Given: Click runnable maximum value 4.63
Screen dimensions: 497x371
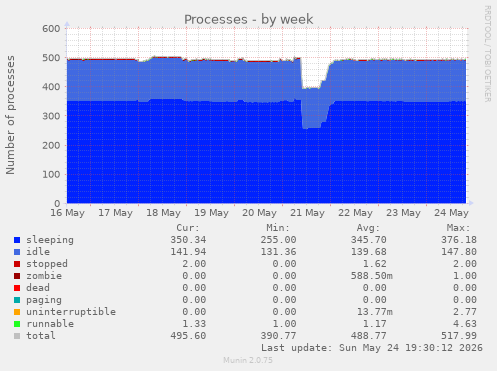Looking at the screenshot, I should (465, 324).
